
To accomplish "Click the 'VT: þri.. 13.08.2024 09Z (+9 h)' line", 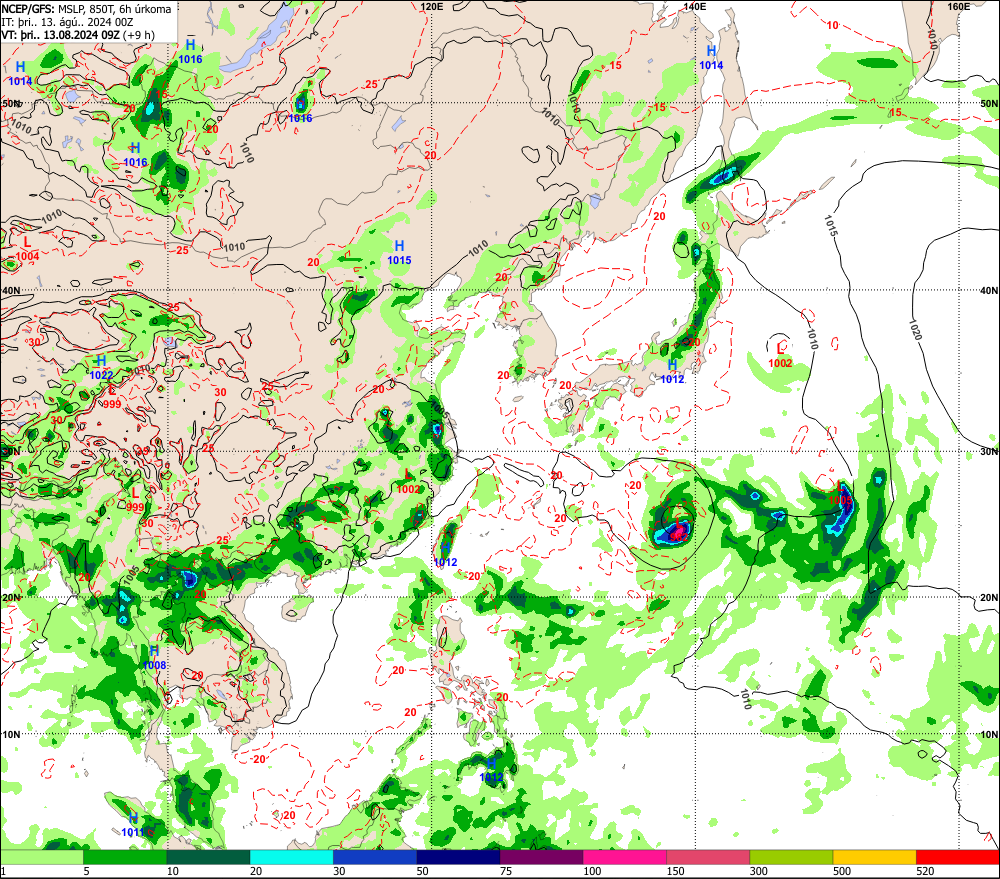I will pos(78,34).
